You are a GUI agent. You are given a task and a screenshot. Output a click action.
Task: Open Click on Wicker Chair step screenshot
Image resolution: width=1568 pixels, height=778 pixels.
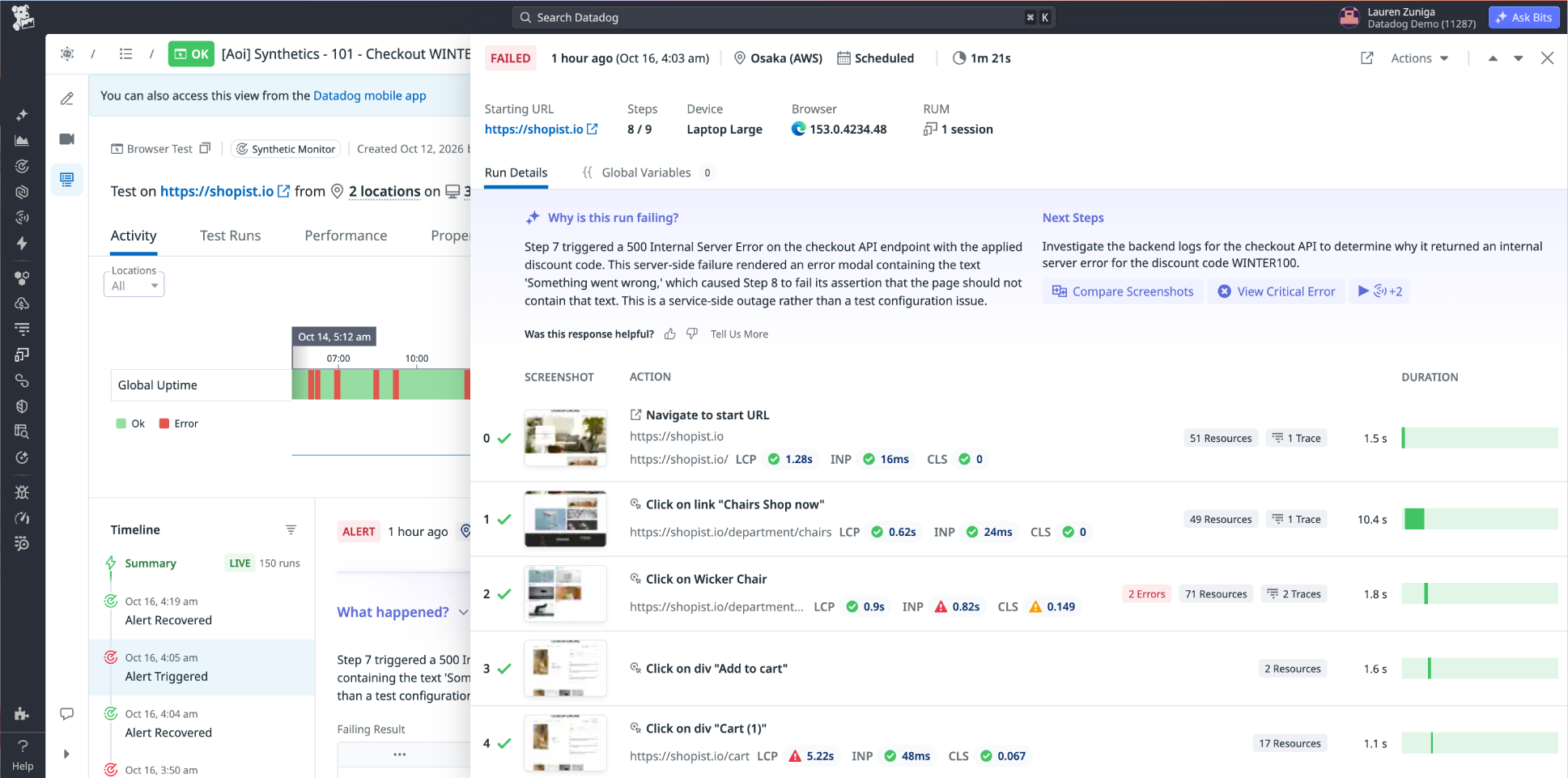click(x=565, y=593)
